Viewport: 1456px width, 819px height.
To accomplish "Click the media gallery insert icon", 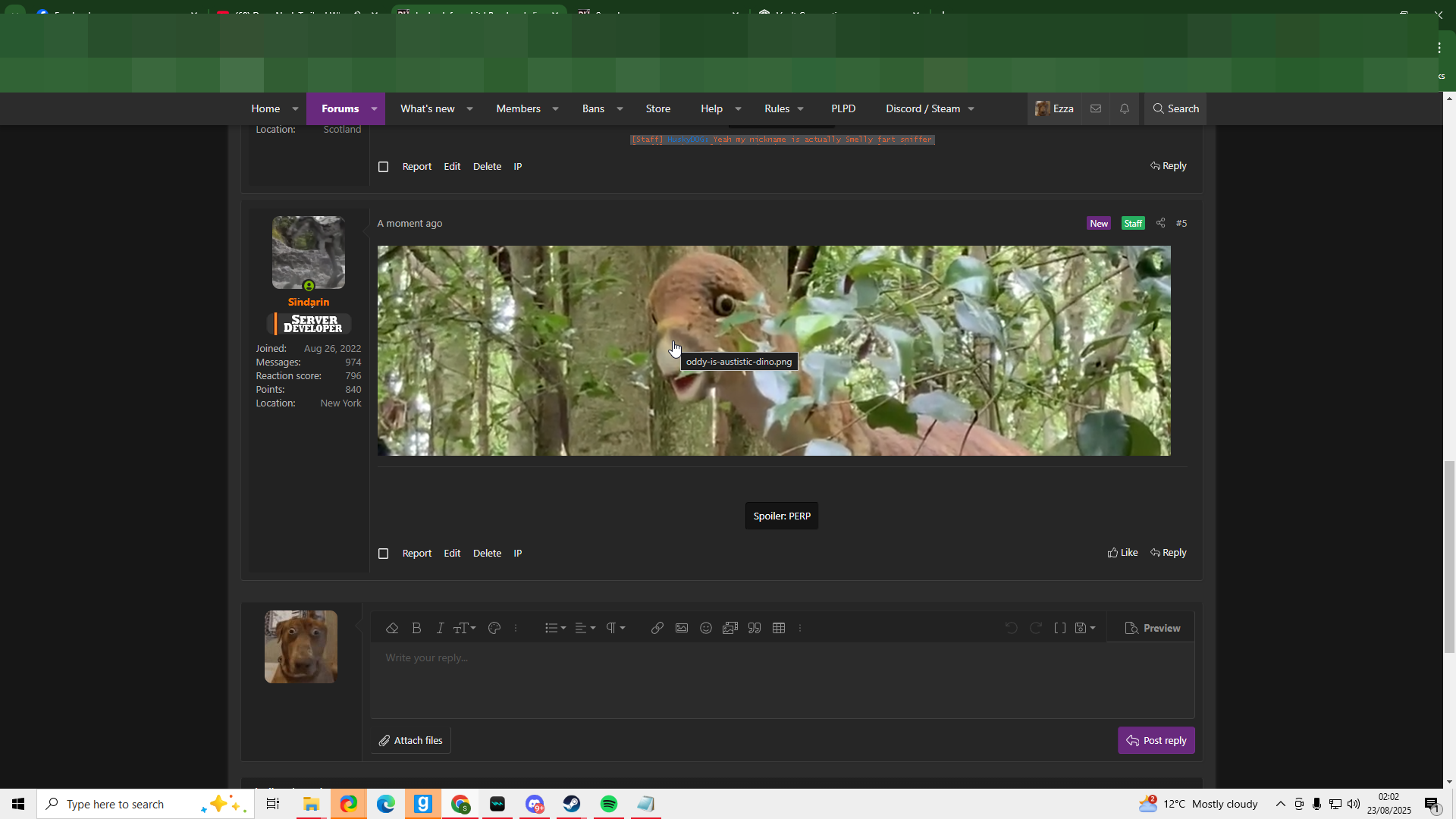I will [730, 628].
